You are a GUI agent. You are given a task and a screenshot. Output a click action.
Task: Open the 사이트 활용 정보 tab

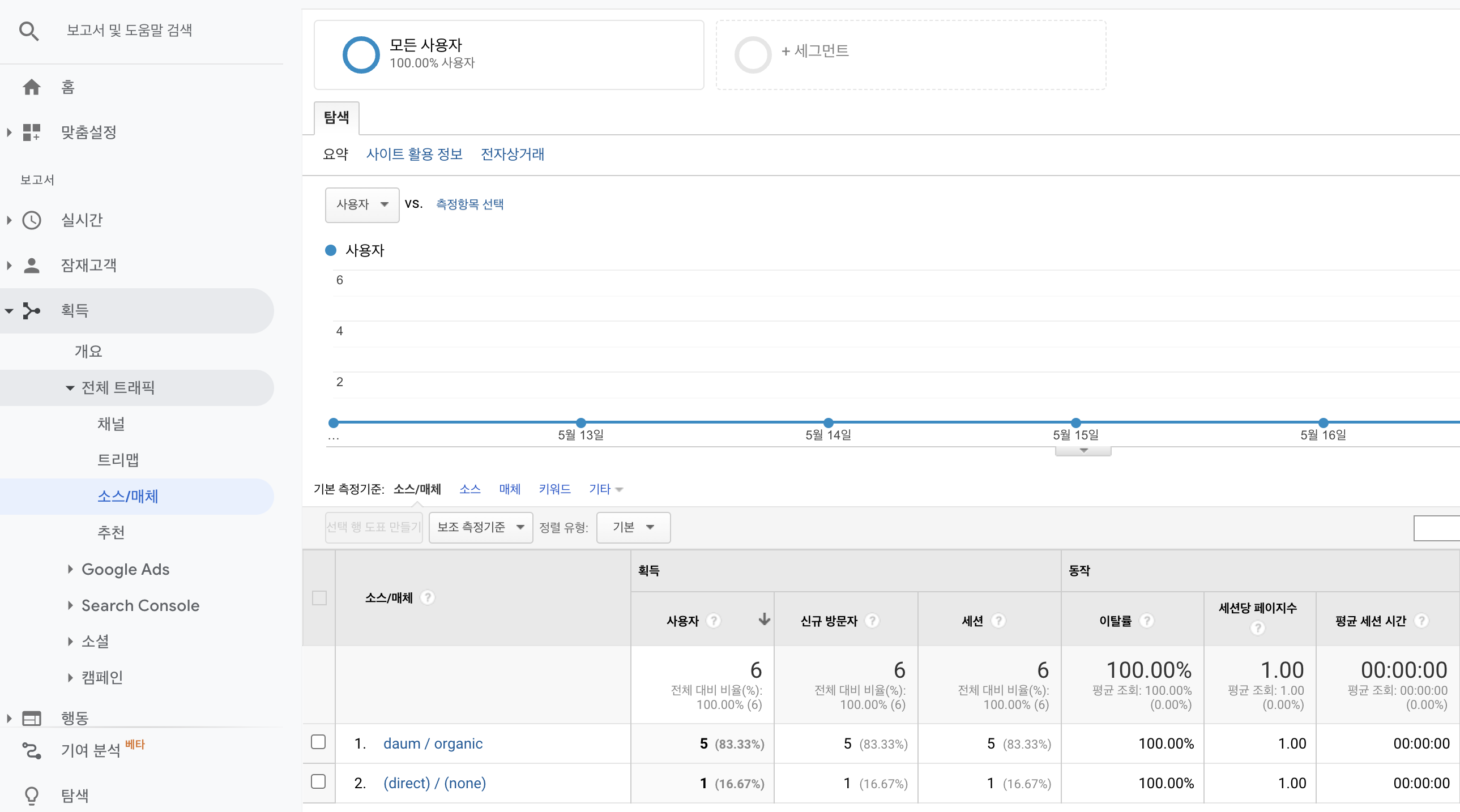tap(415, 154)
